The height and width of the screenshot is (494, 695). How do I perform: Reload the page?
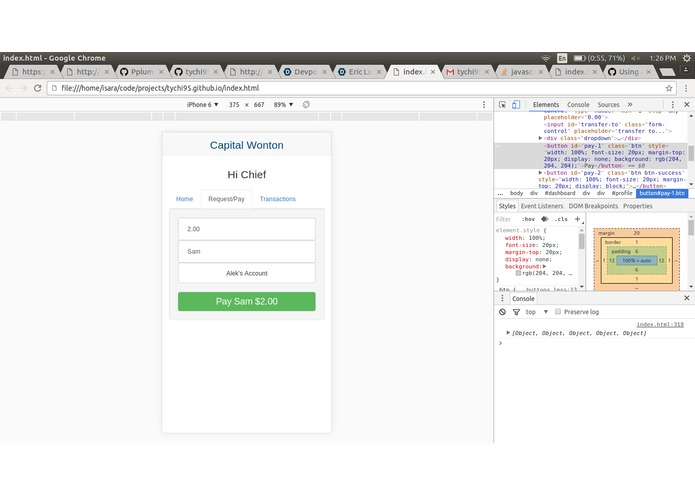38,88
